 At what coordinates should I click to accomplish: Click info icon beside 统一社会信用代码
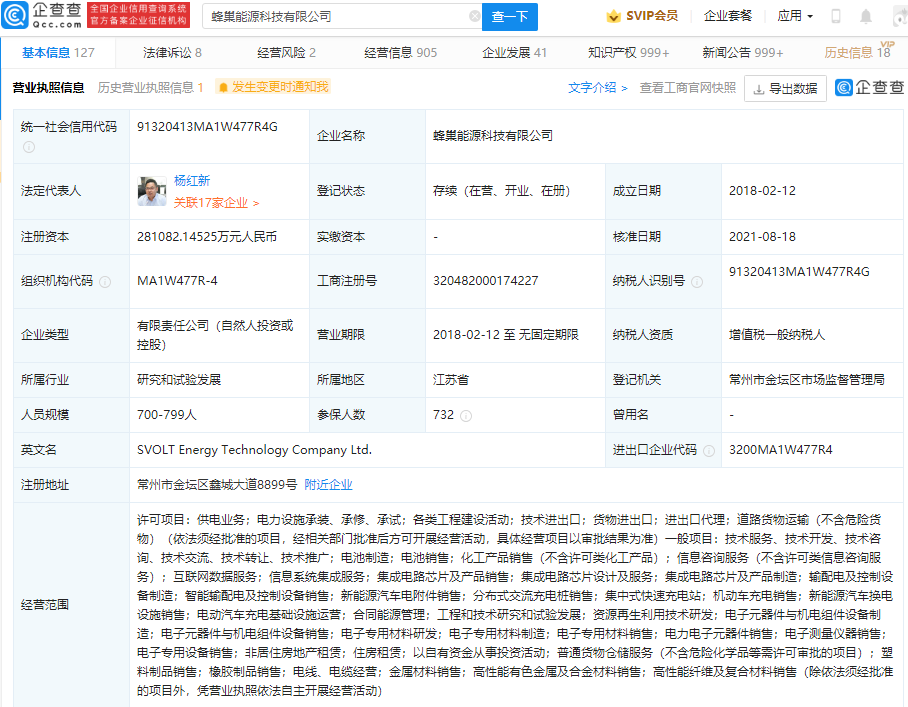(x=29, y=147)
